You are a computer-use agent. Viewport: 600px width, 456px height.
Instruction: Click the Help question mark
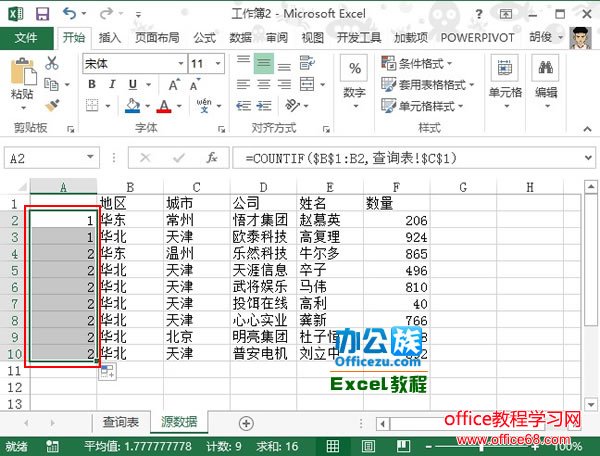coord(478,15)
